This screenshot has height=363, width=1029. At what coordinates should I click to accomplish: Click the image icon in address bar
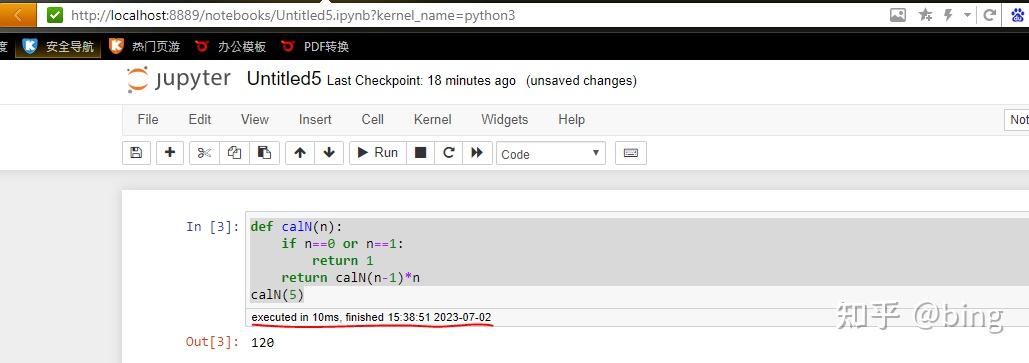click(897, 14)
